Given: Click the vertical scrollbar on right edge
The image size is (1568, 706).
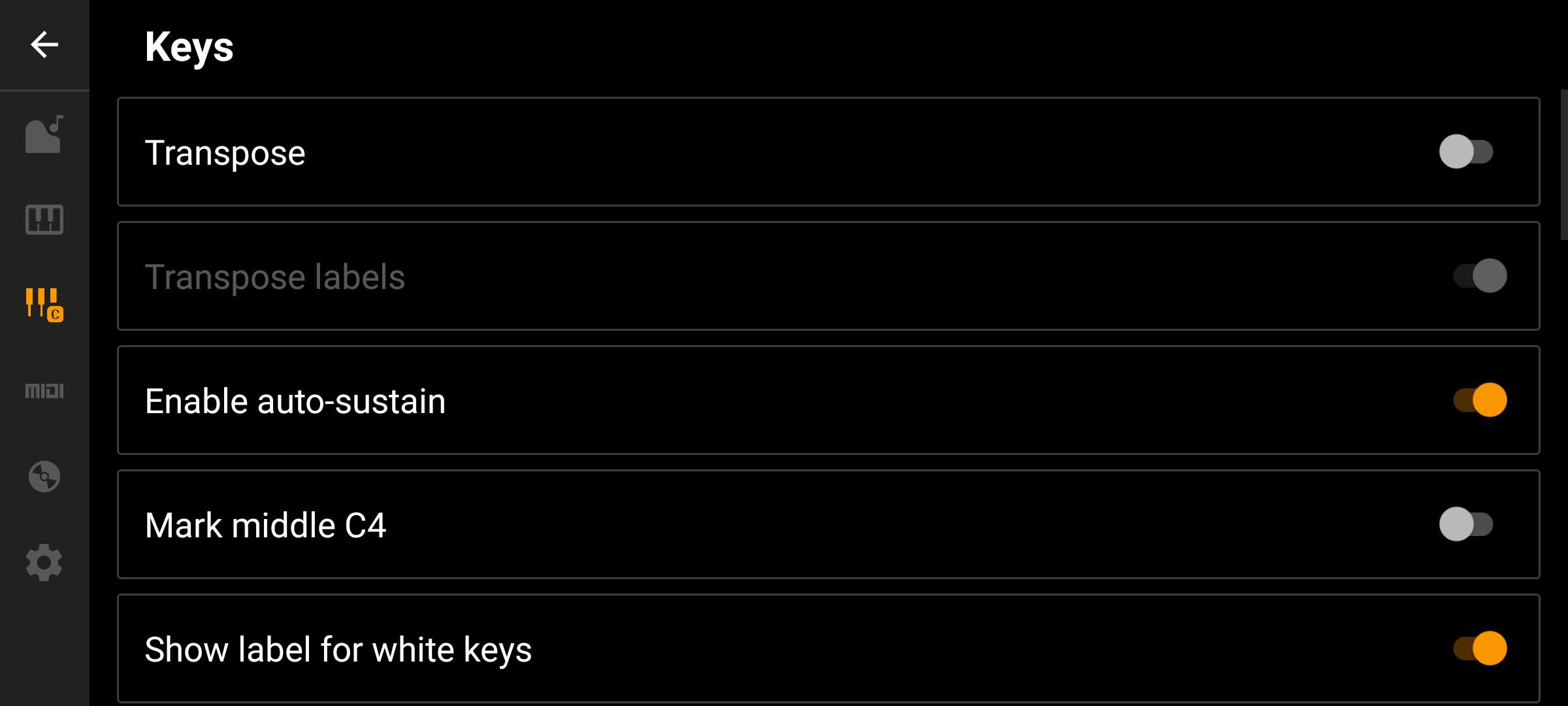Looking at the screenshot, I should click(1564, 165).
